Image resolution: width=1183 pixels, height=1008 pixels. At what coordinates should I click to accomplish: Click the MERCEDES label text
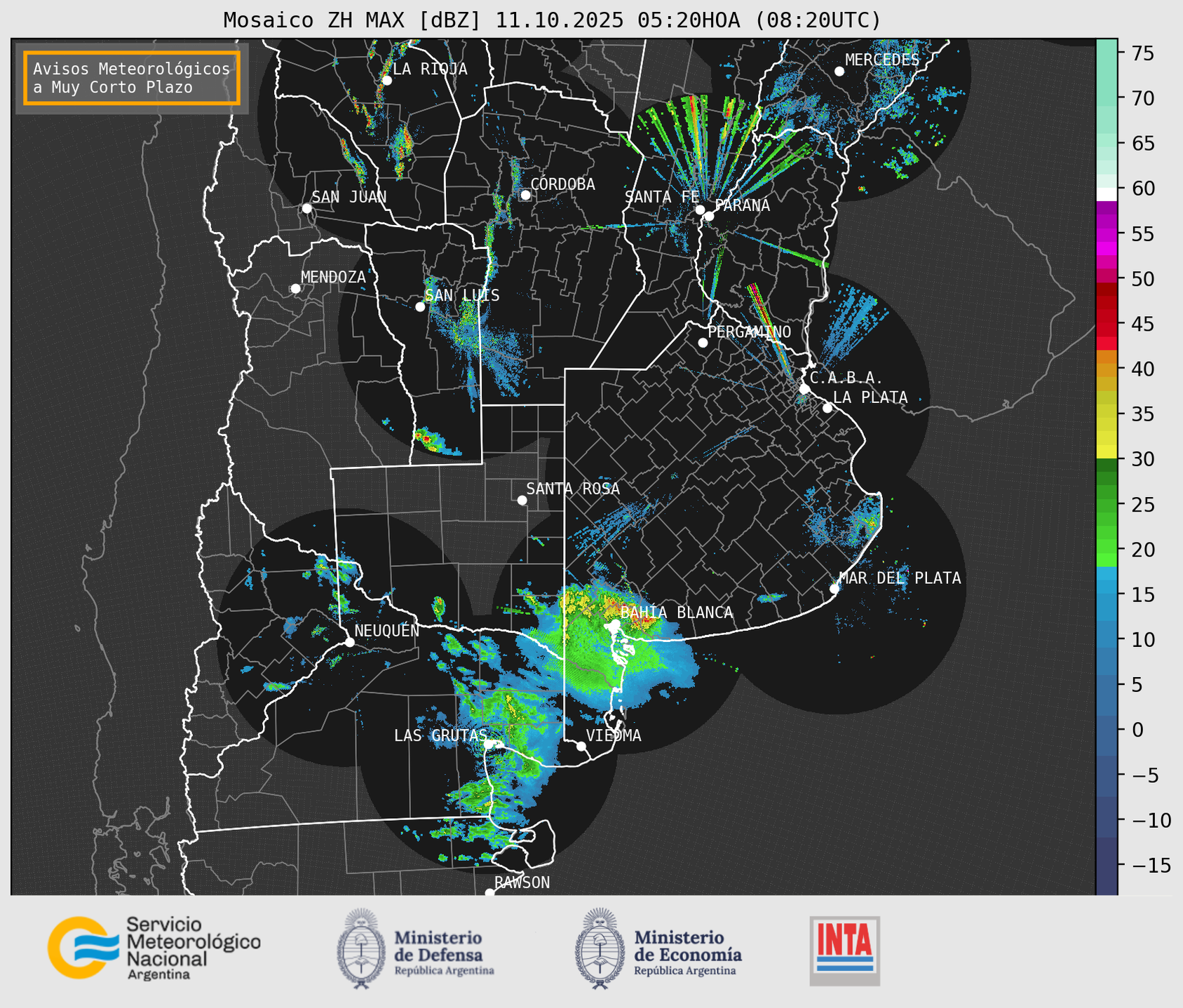882,60
